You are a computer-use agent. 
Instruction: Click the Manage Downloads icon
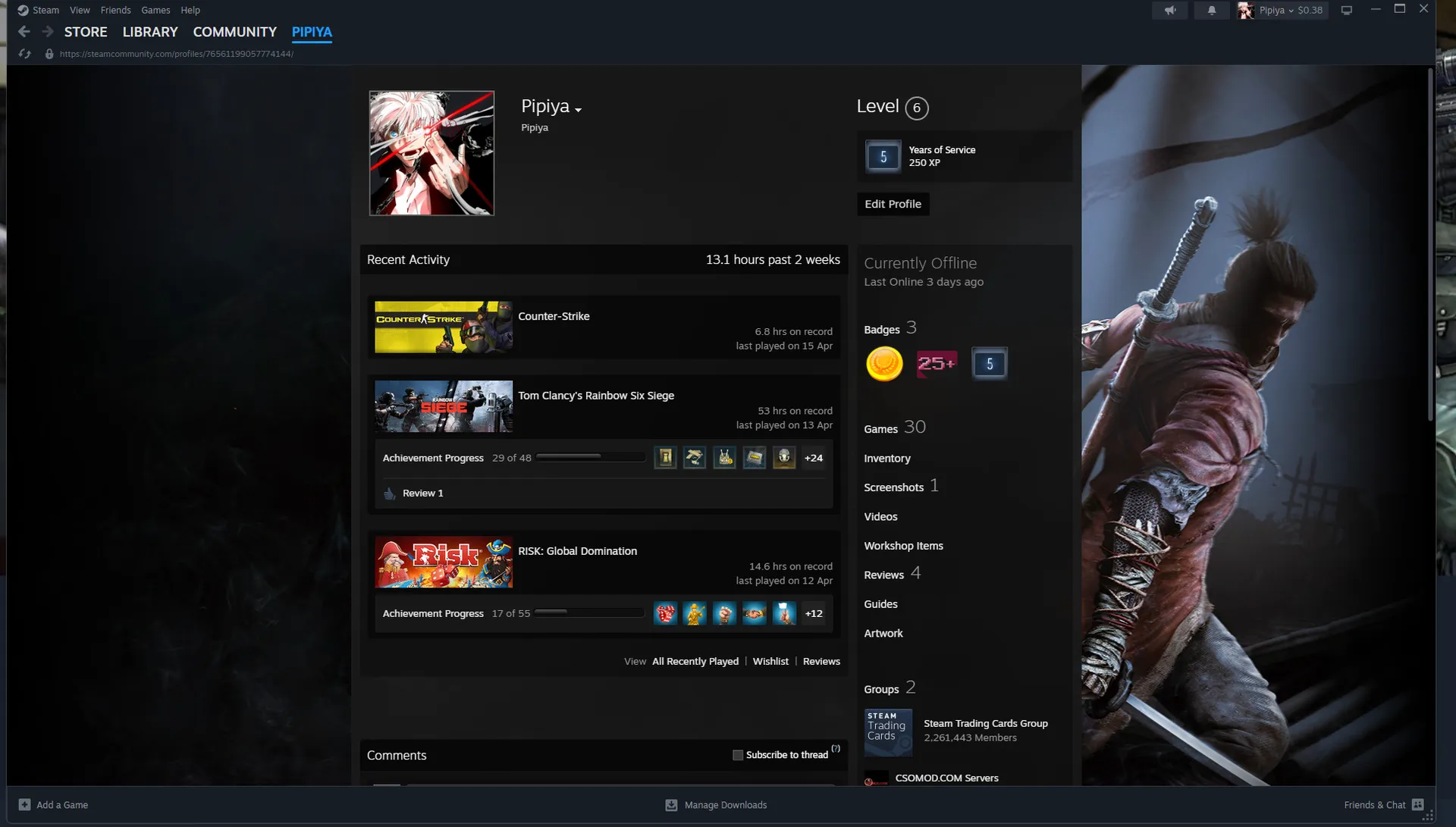671,805
